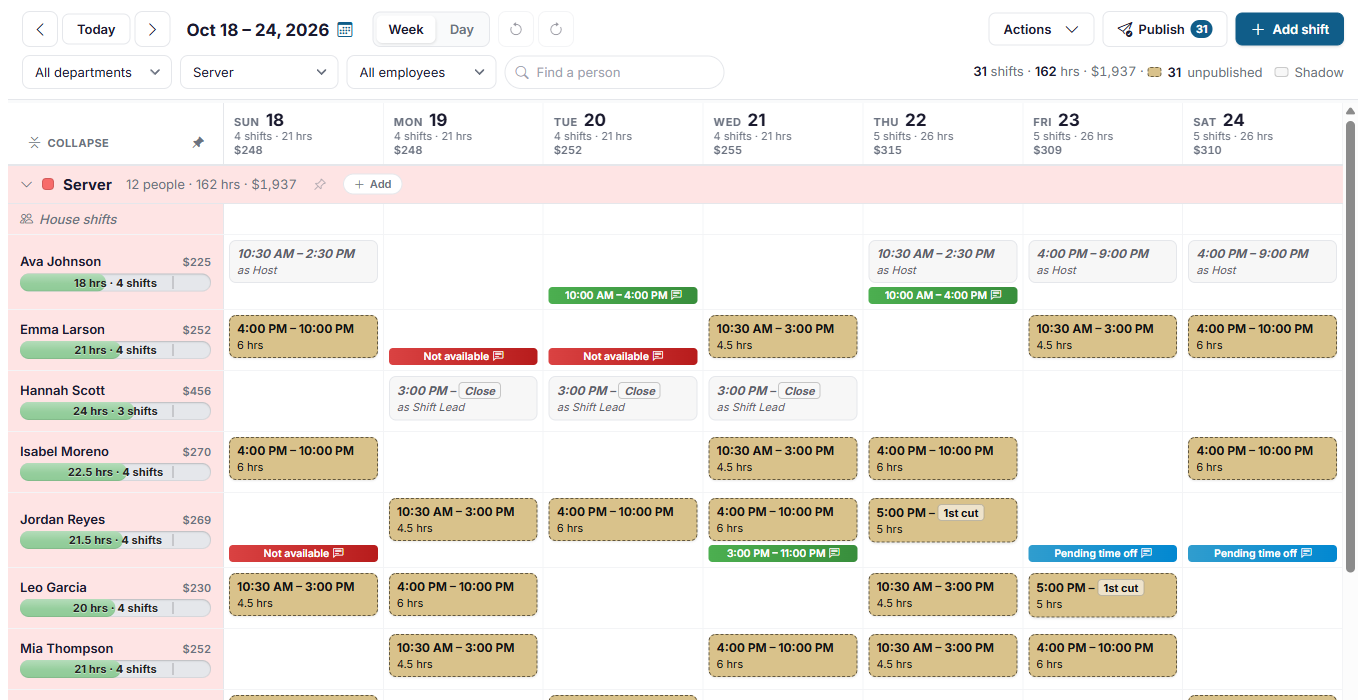Open note icon on Wed 3:00 PM–11:00 PM
Viewport: 1366px width, 700px height.
pos(834,553)
